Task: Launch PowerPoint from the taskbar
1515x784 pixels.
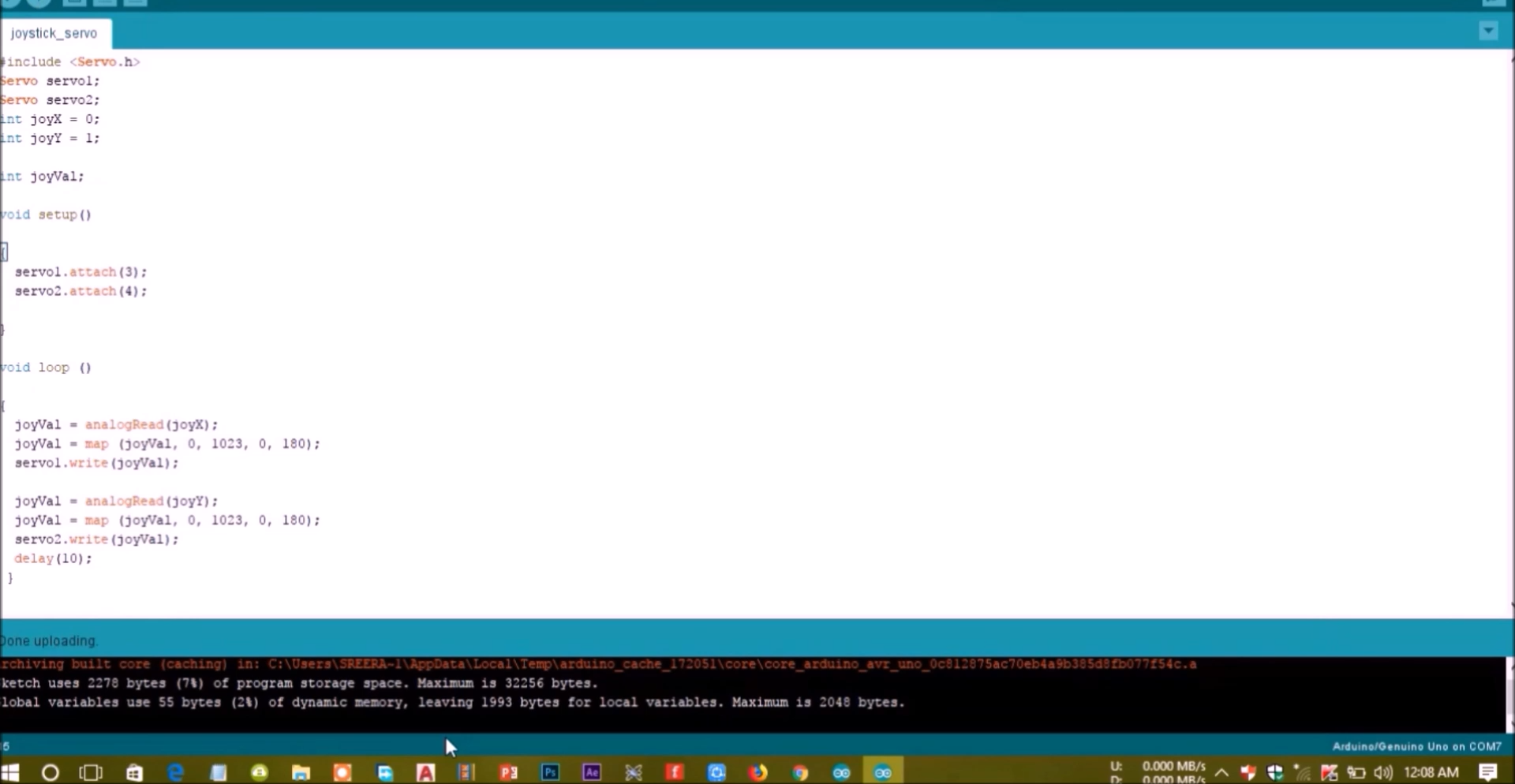Action: click(x=509, y=772)
